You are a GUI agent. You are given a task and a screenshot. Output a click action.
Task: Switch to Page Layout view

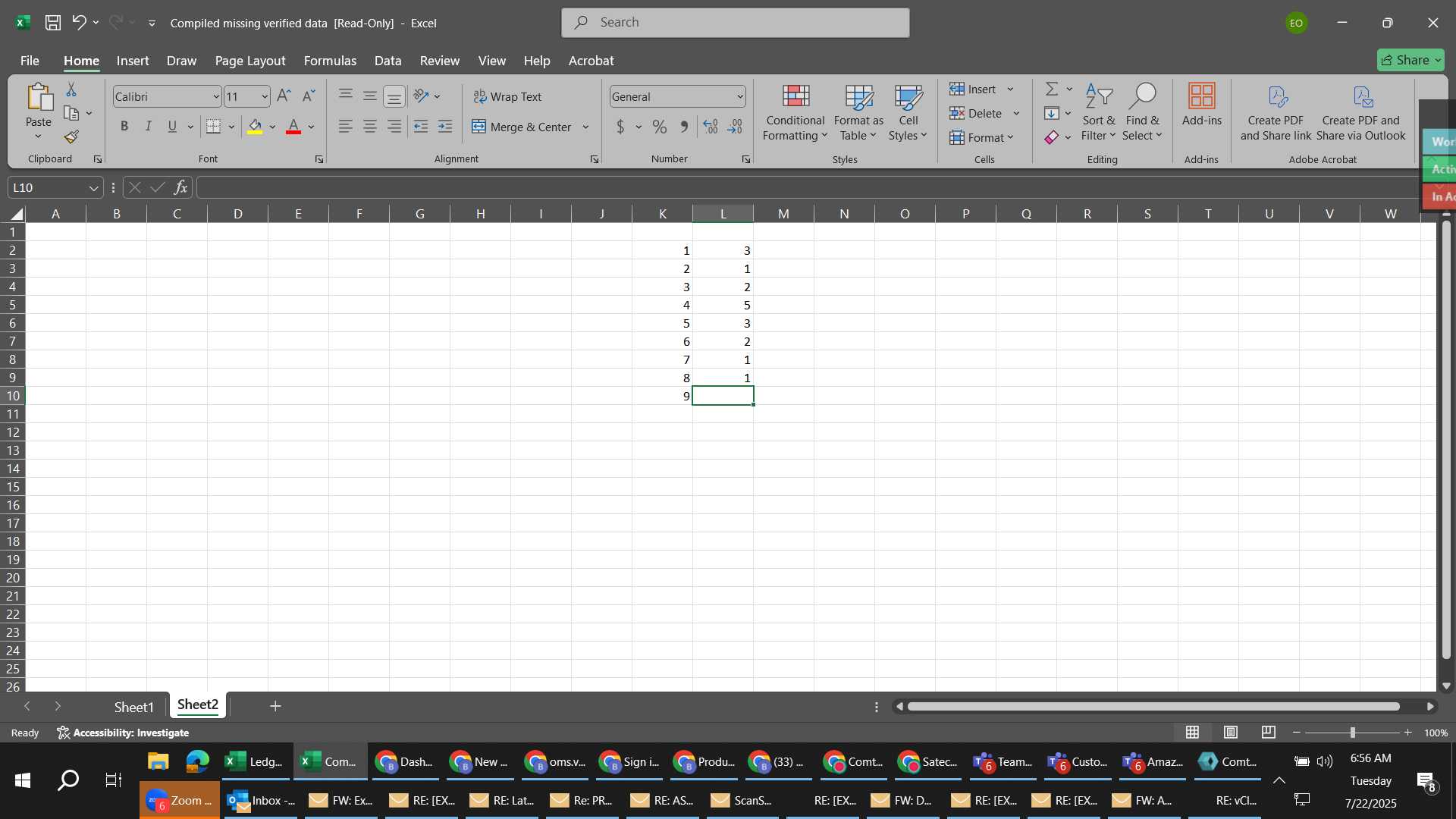tap(1231, 733)
